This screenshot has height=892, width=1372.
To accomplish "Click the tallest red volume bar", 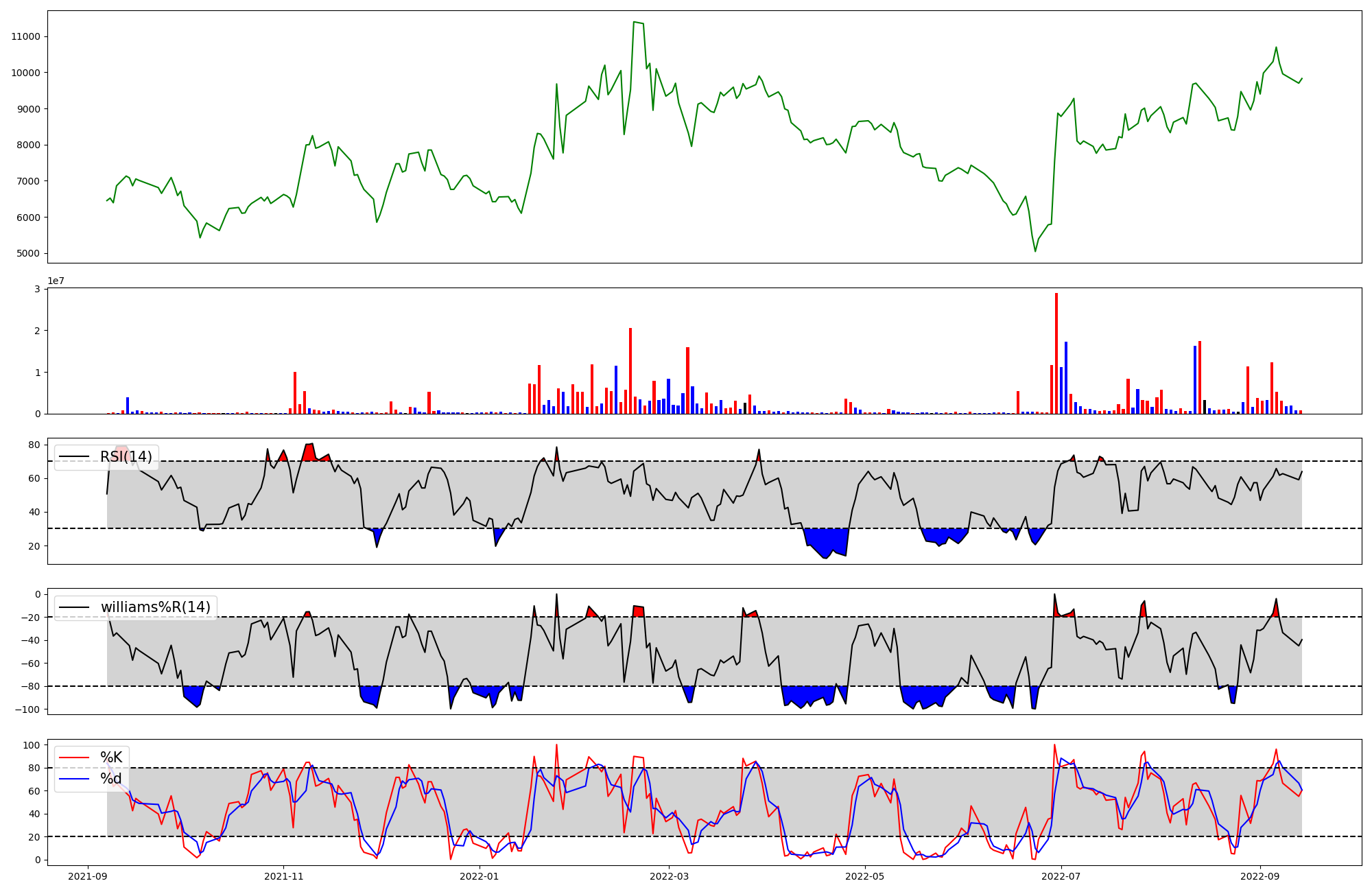I will pos(1056,353).
